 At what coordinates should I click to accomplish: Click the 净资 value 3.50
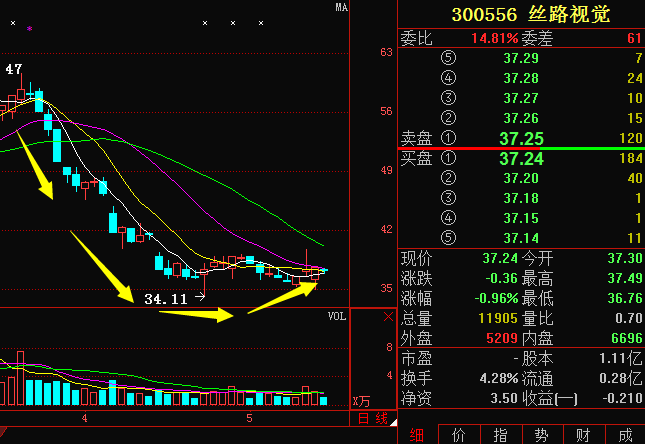[504, 398]
